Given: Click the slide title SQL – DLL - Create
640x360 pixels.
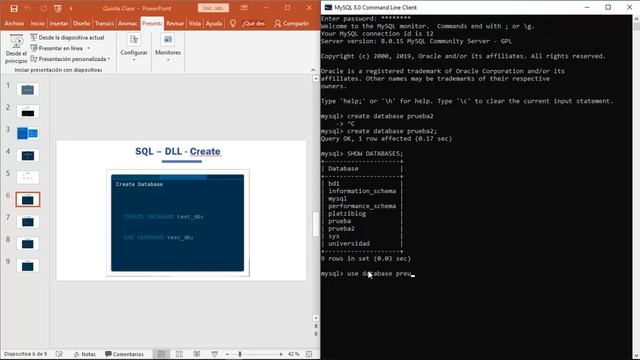Looking at the screenshot, I should pos(178,151).
